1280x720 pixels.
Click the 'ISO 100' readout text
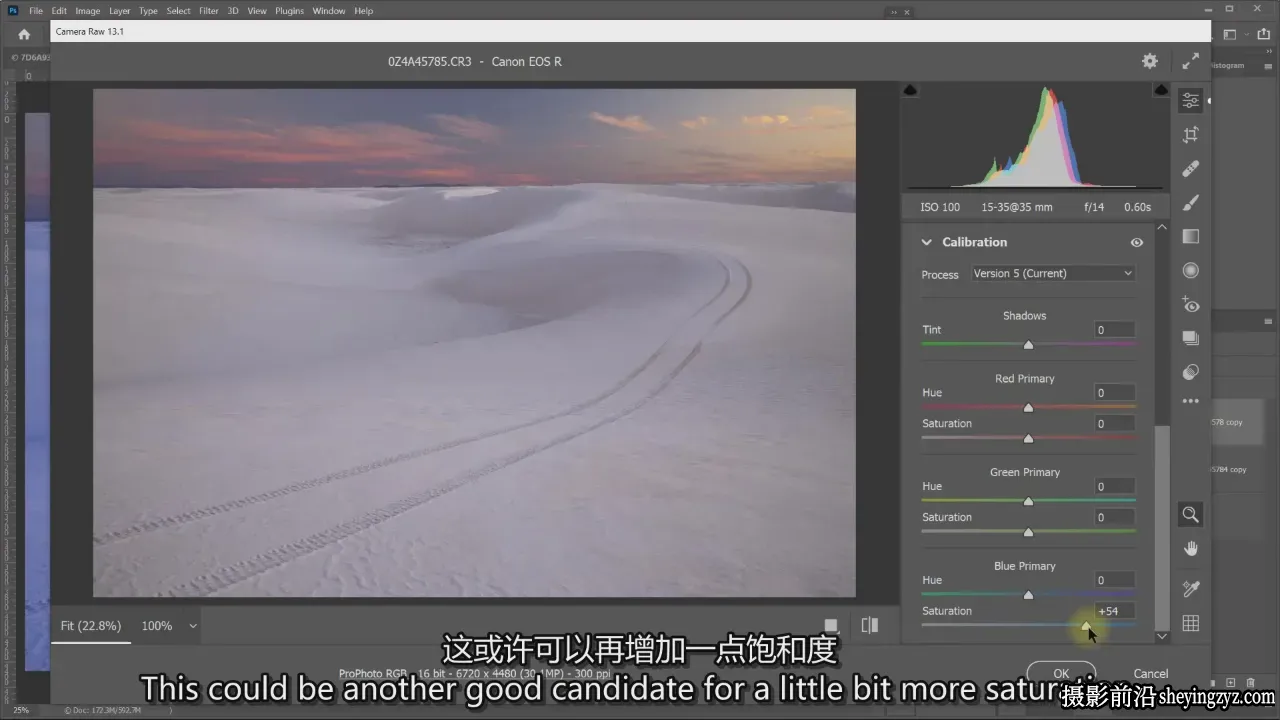(x=940, y=207)
